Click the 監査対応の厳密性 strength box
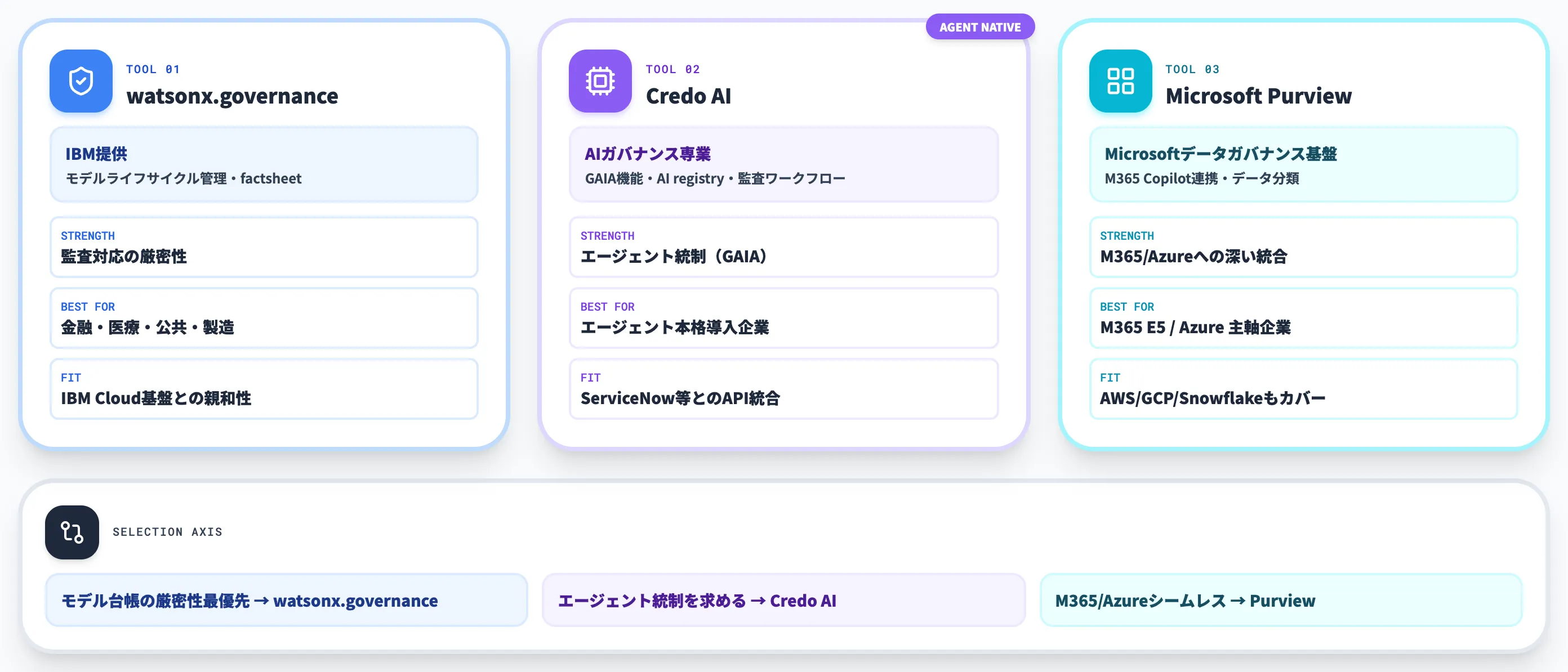Viewport: 1568px width, 672px height. point(264,247)
